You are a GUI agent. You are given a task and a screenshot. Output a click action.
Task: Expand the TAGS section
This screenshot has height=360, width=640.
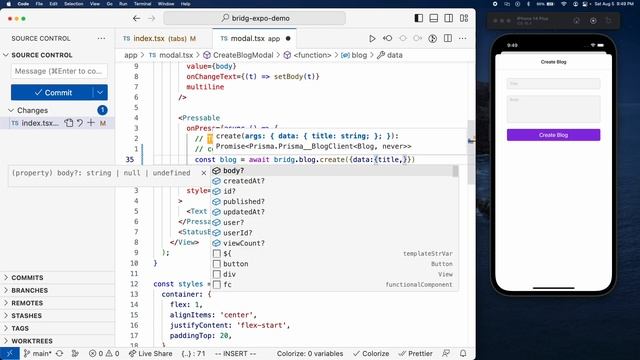20,328
